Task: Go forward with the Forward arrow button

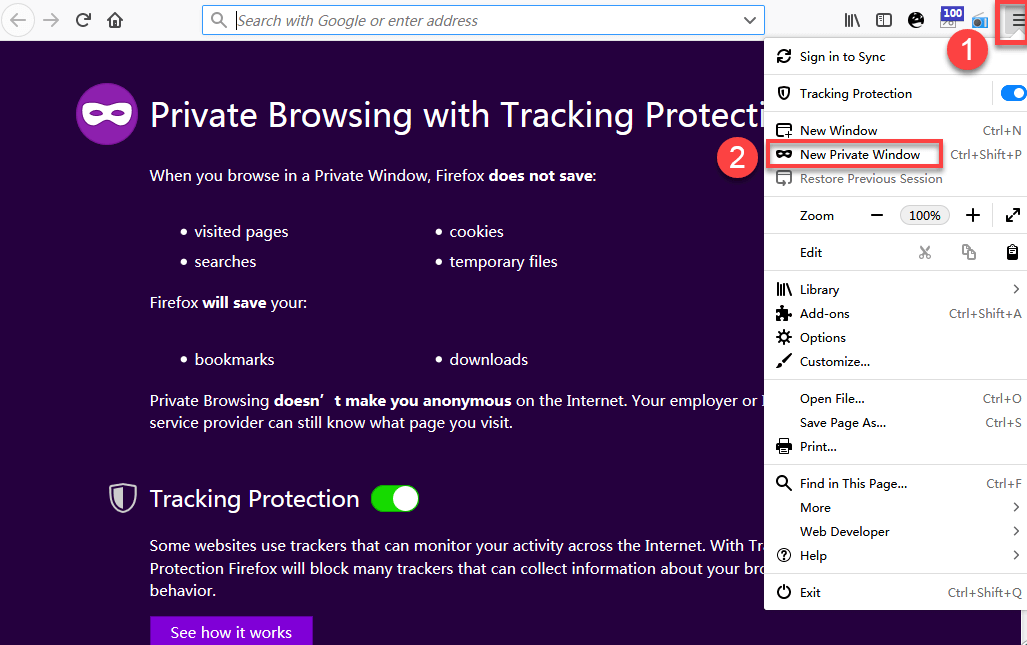Action: coord(50,20)
